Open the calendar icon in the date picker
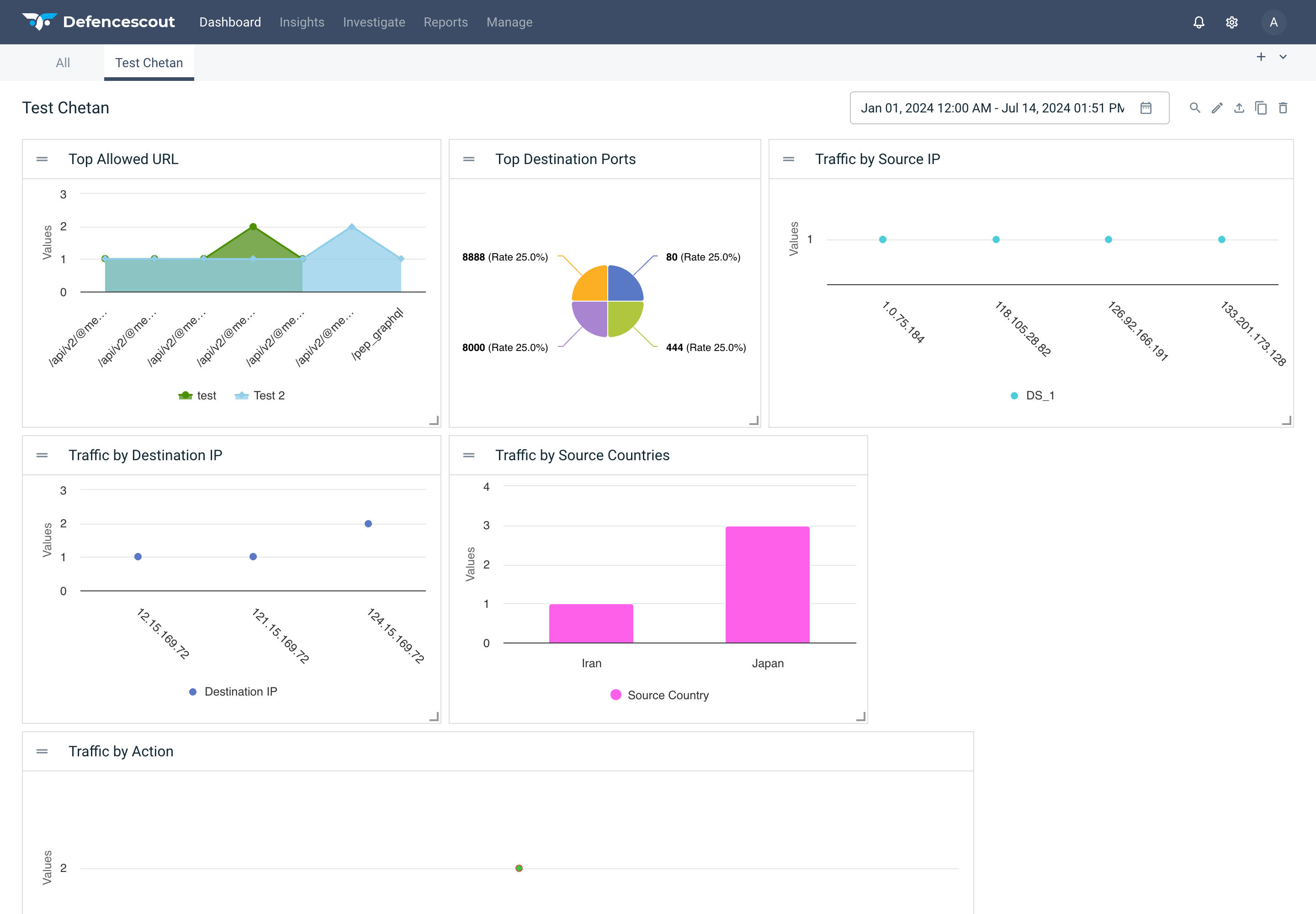The width and height of the screenshot is (1316, 914). (1146, 108)
